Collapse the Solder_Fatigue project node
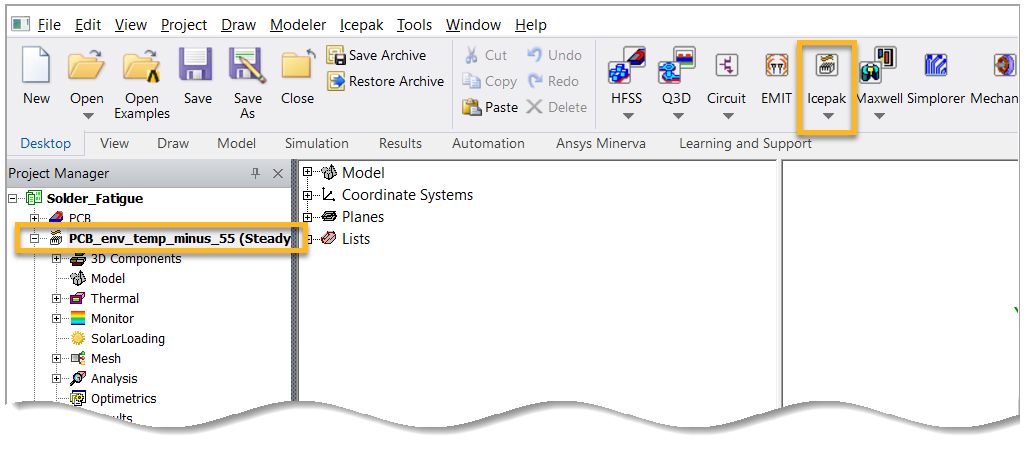The width and height of the screenshot is (1027, 464). (x=13, y=198)
